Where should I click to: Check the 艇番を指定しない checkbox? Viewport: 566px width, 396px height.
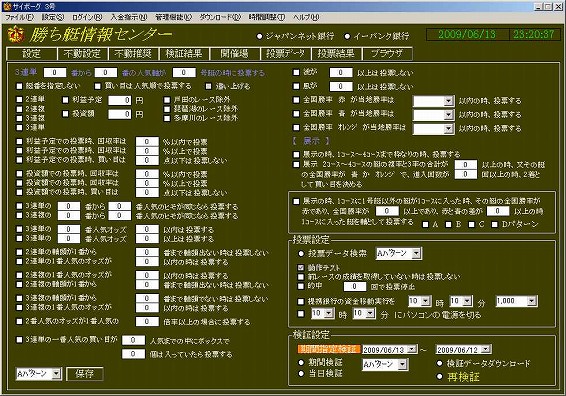click(19, 86)
